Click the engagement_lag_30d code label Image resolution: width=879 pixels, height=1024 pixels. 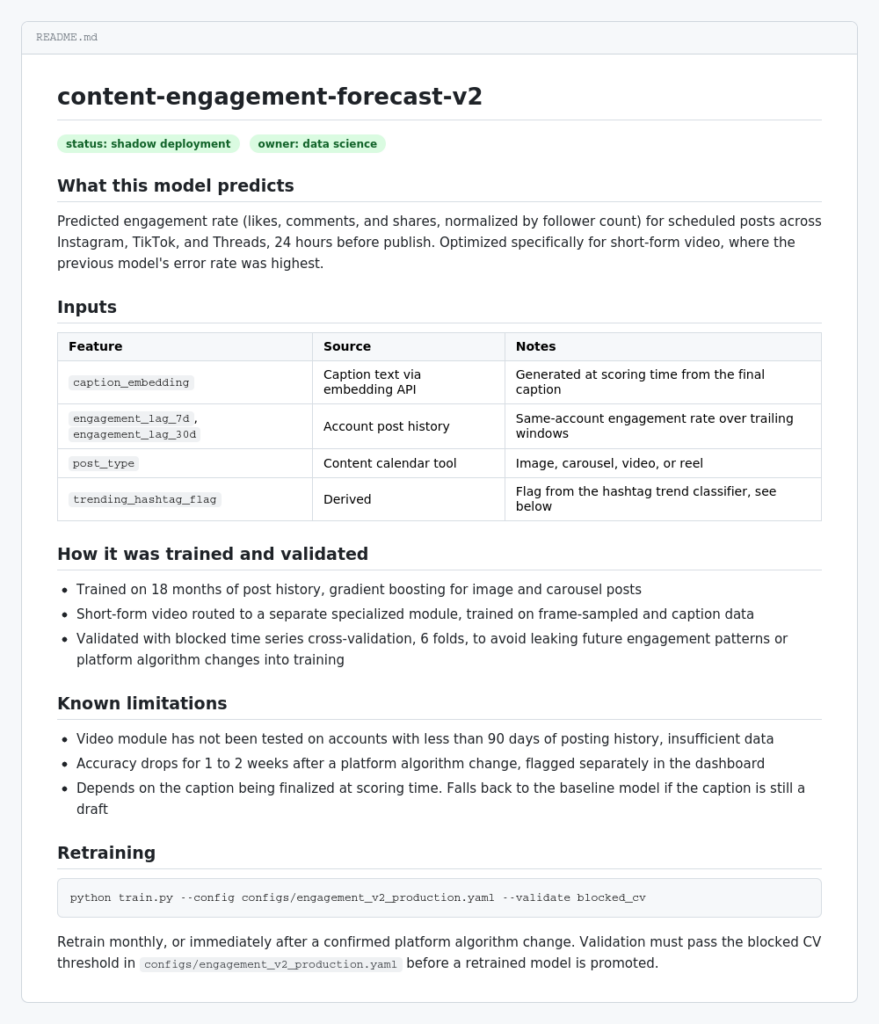pos(135,434)
